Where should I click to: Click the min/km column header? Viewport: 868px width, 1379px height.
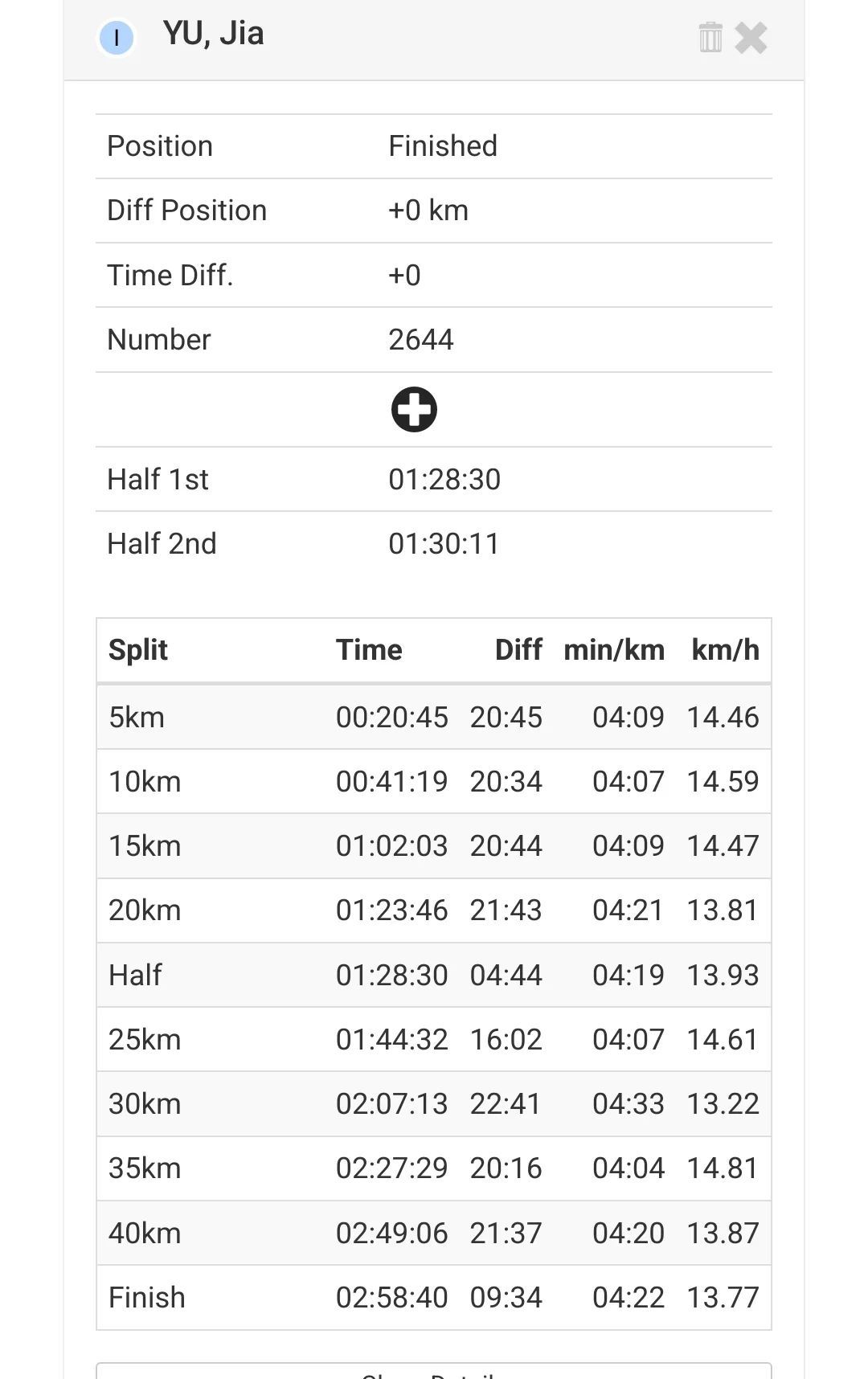click(x=614, y=650)
